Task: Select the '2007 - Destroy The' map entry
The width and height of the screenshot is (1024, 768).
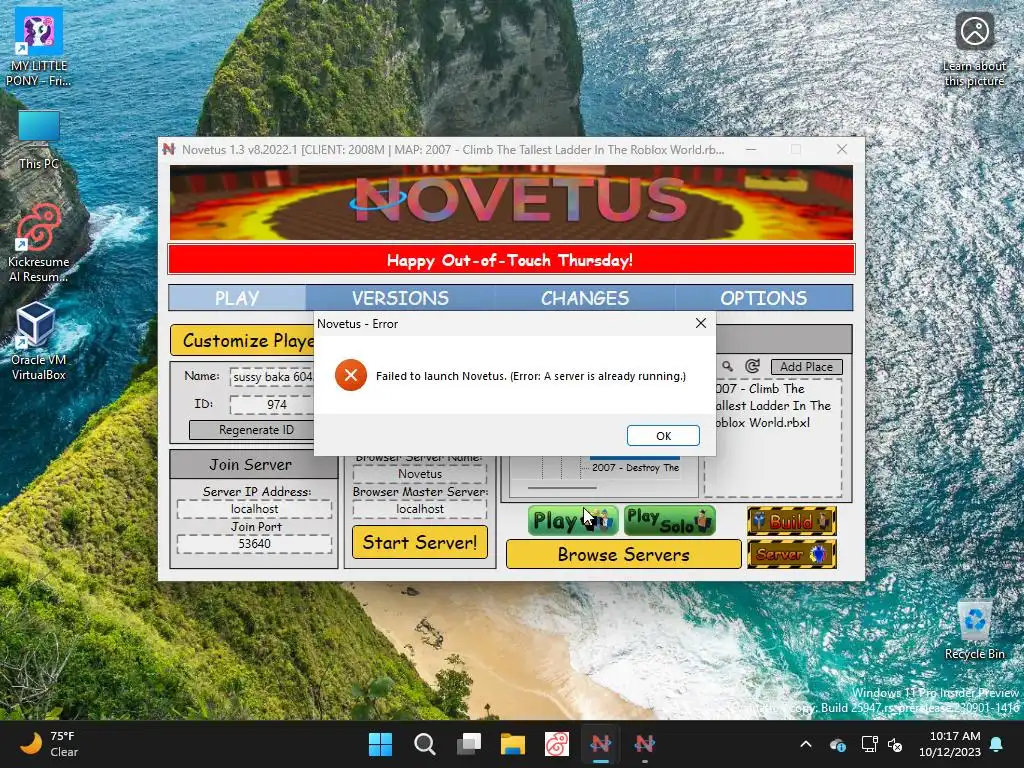Action: [635, 468]
